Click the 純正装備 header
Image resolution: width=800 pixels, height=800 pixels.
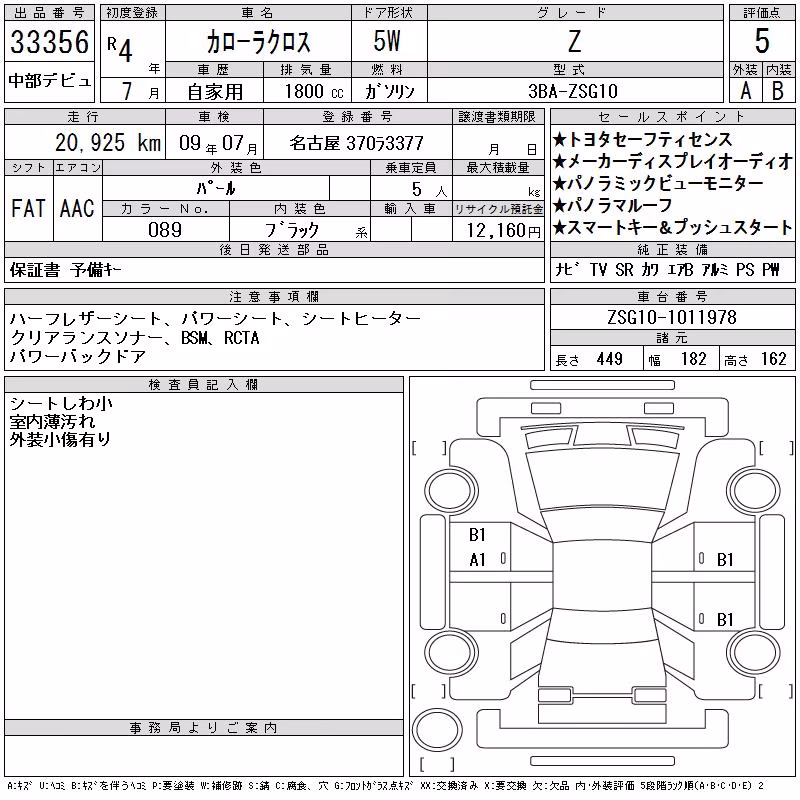672,249
